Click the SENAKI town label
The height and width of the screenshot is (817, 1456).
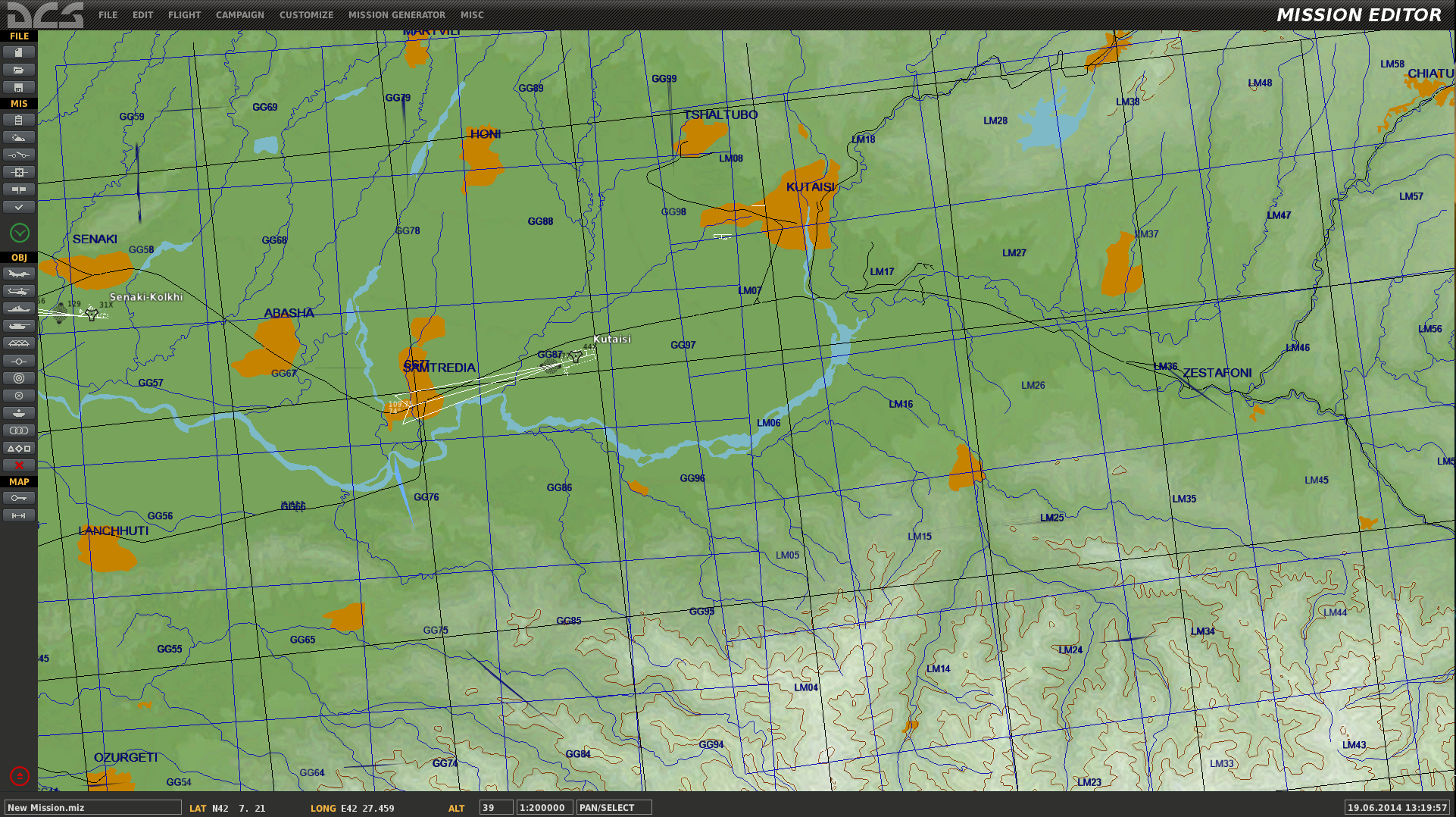(95, 239)
